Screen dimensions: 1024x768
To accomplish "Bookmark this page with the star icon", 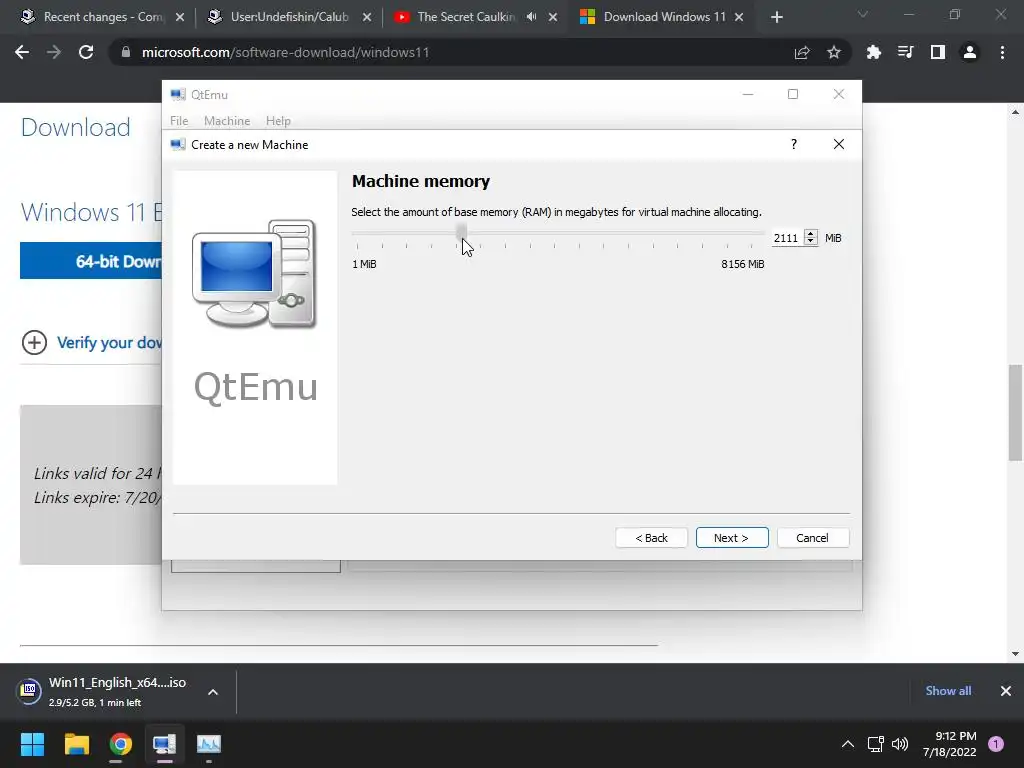I will coord(834,52).
